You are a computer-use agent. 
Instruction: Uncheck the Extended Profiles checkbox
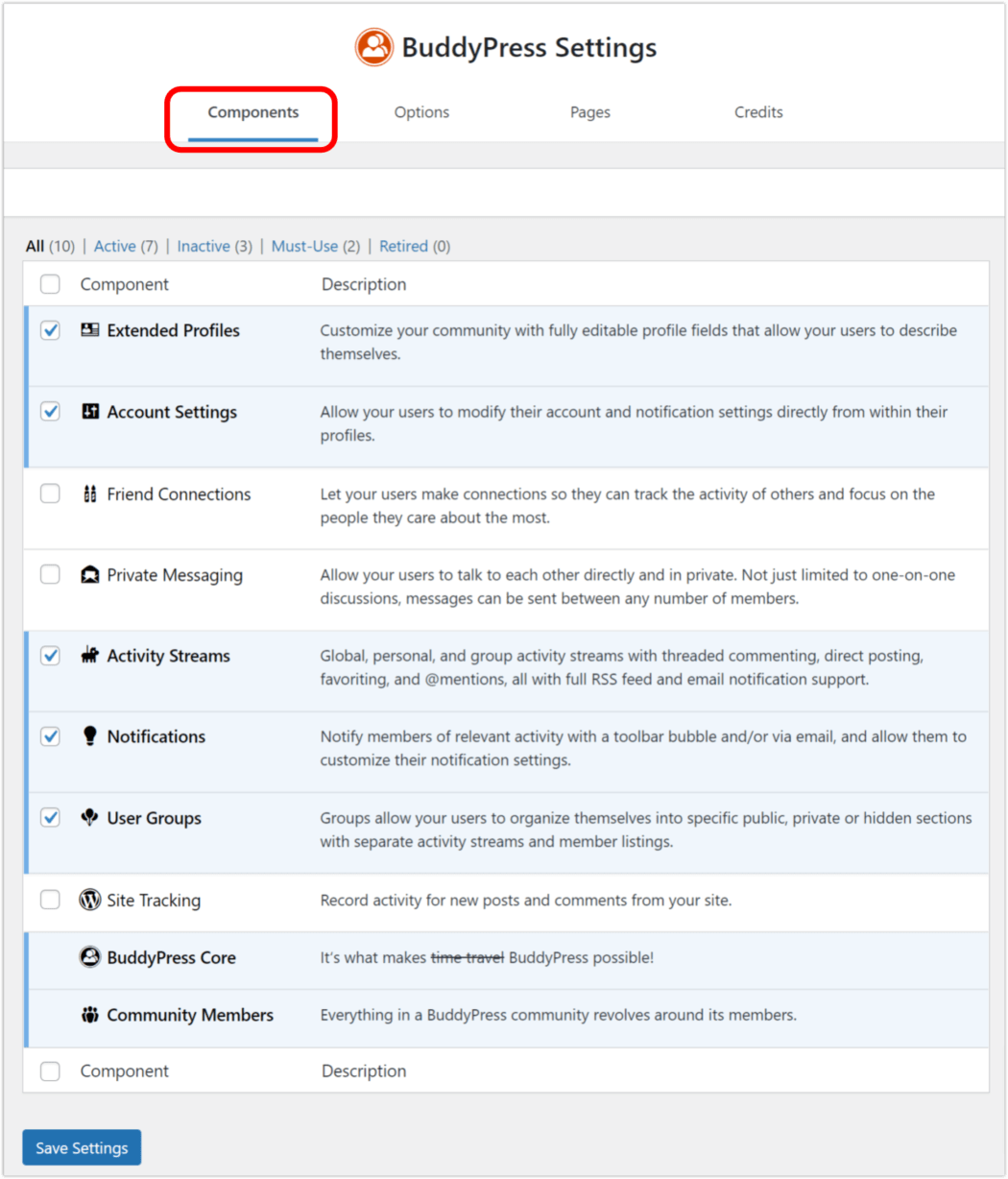point(50,330)
